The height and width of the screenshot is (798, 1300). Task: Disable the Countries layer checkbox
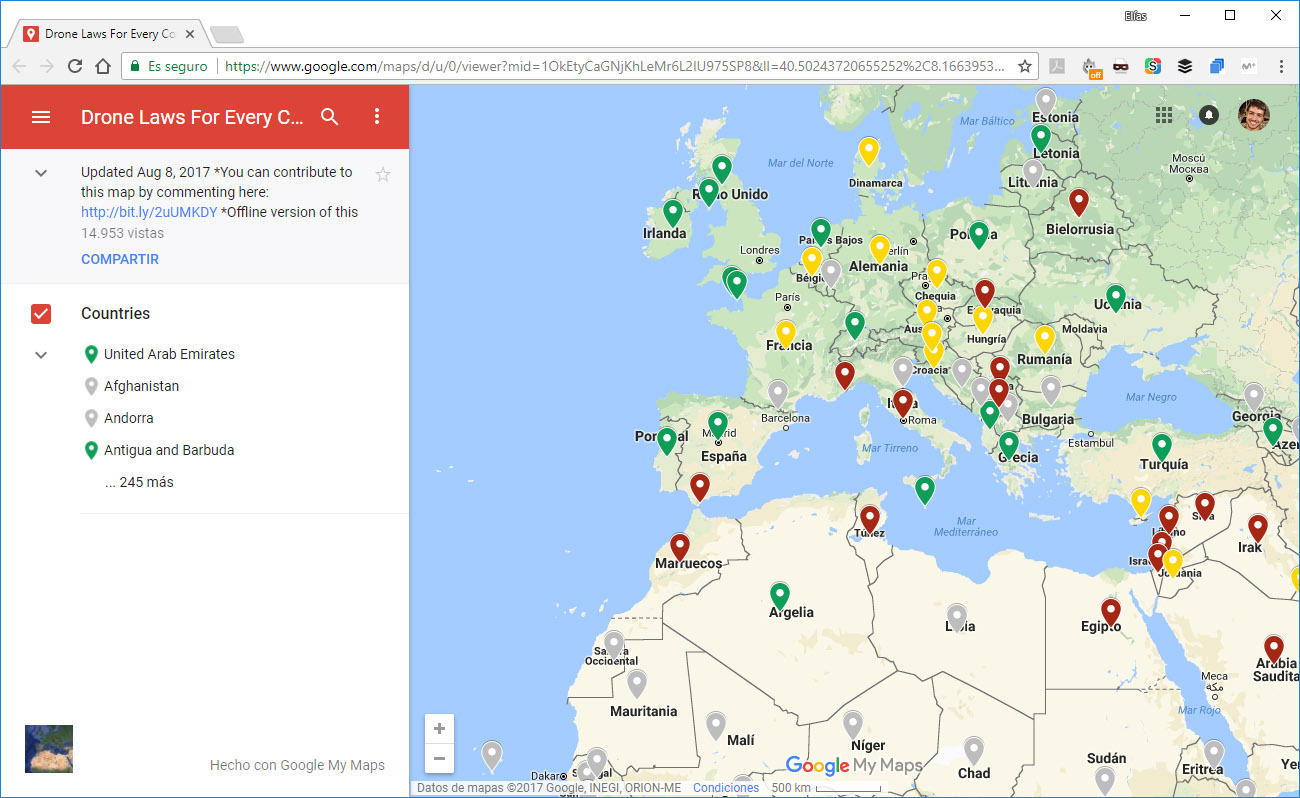click(x=40, y=313)
